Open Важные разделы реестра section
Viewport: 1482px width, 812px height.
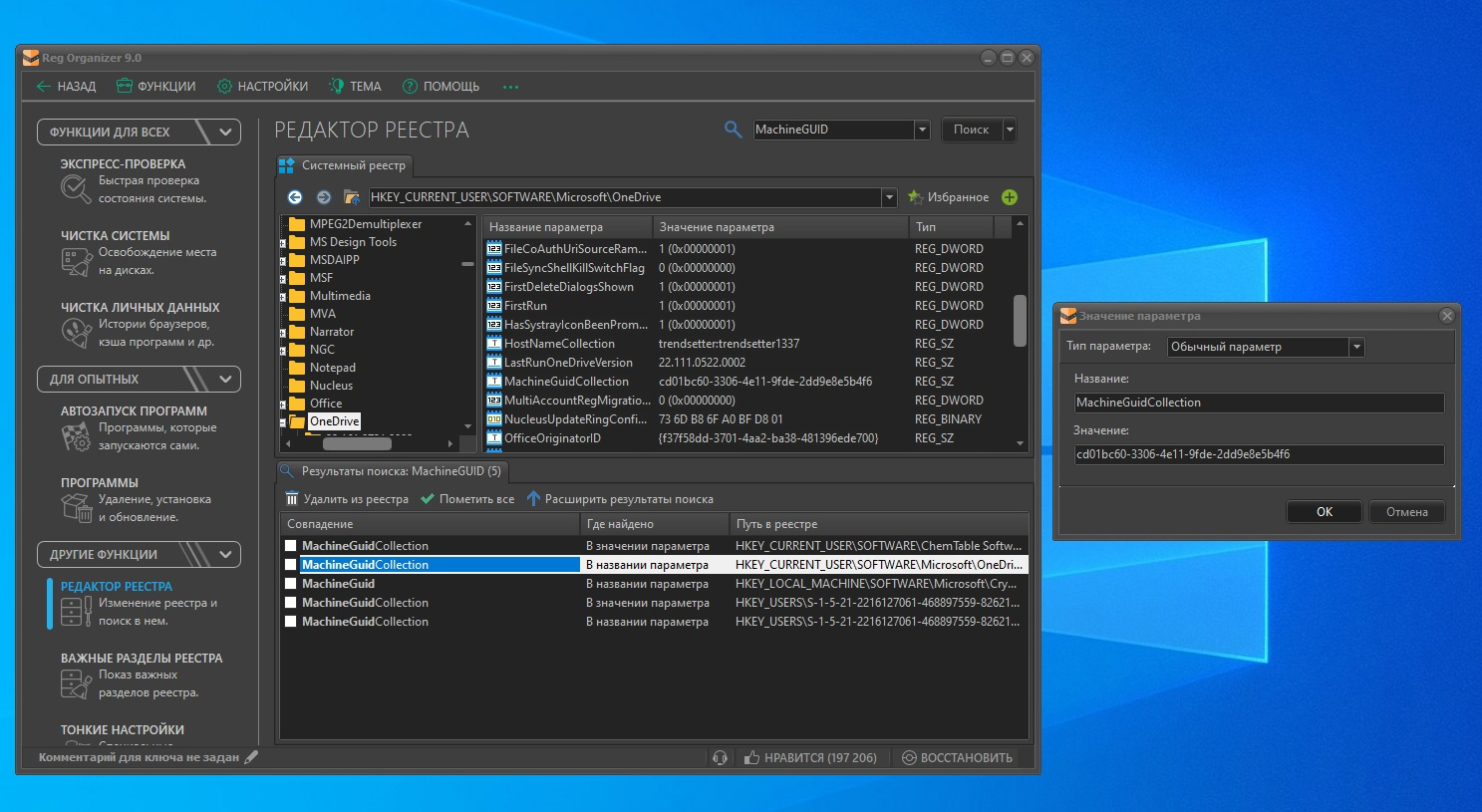(141, 676)
